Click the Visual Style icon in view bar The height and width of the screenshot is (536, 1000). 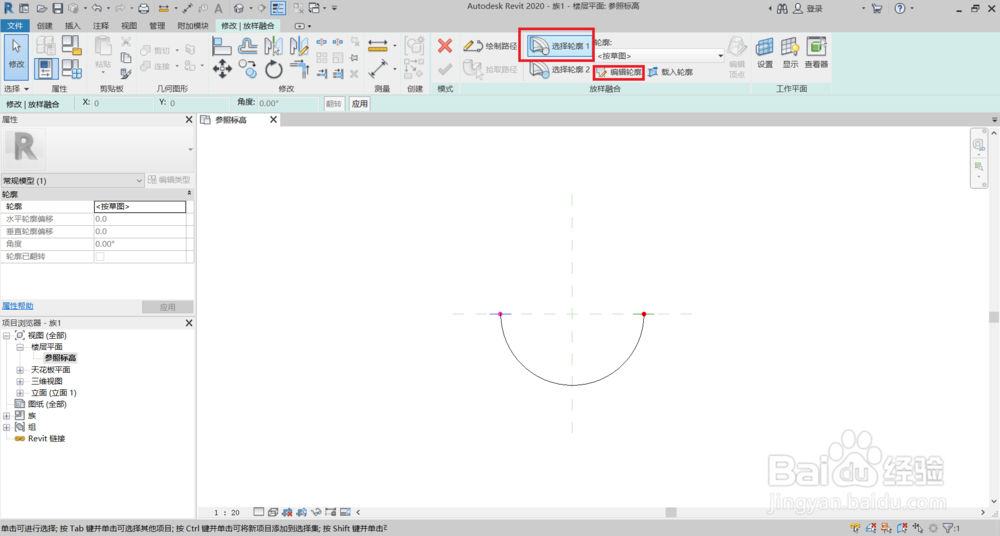(x=272, y=512)
